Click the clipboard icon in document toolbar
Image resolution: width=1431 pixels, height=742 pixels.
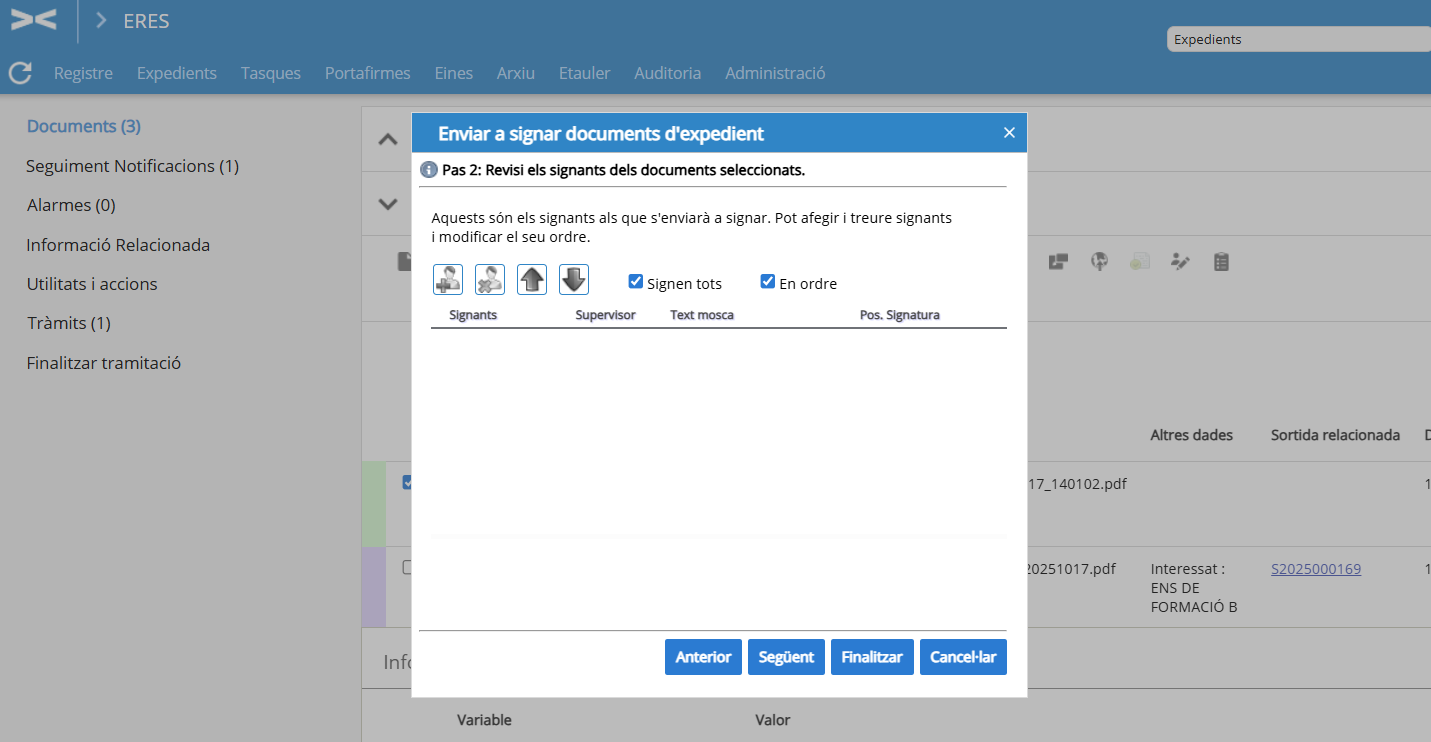click(x=1221, y=262)
